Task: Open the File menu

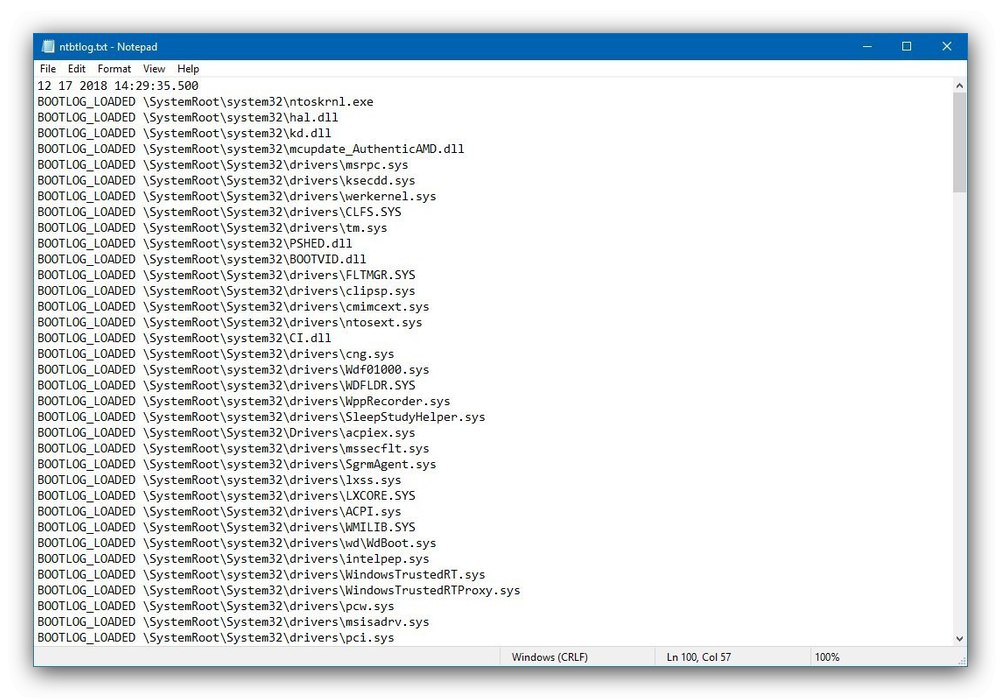Action: (48, 69)
